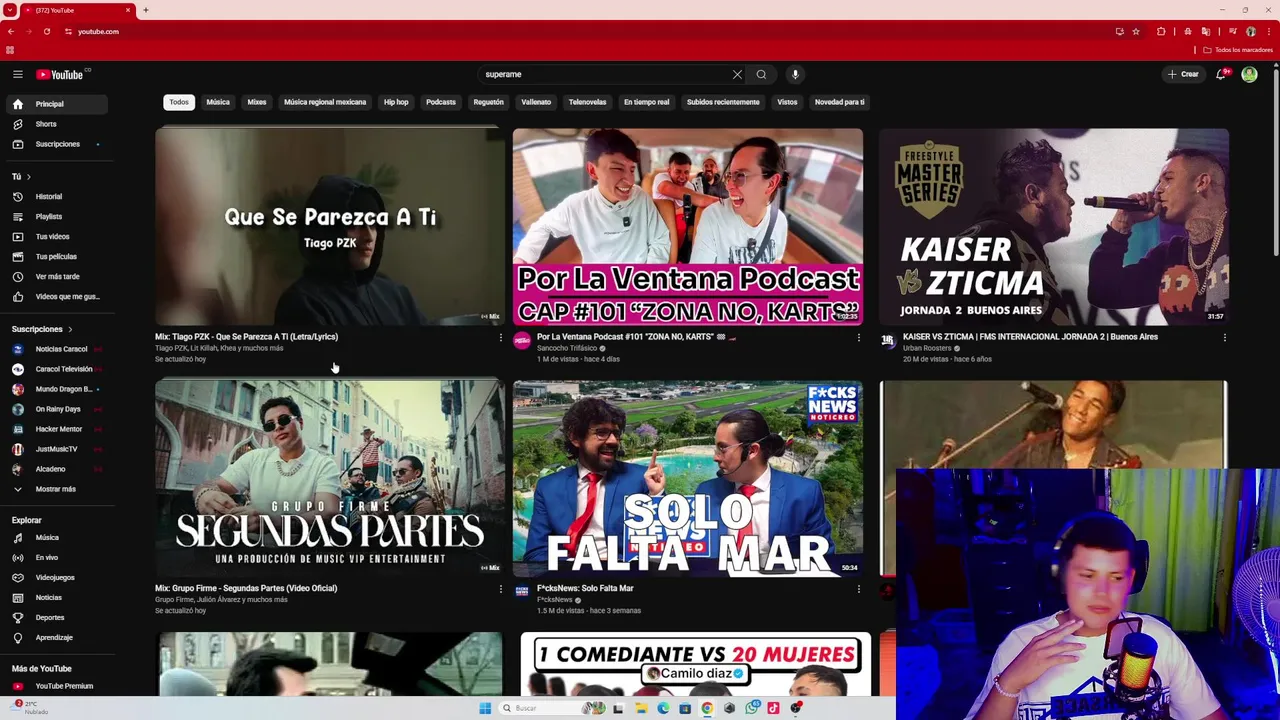
Task: Open Tus videos in the sidebar
Action: 57,237
